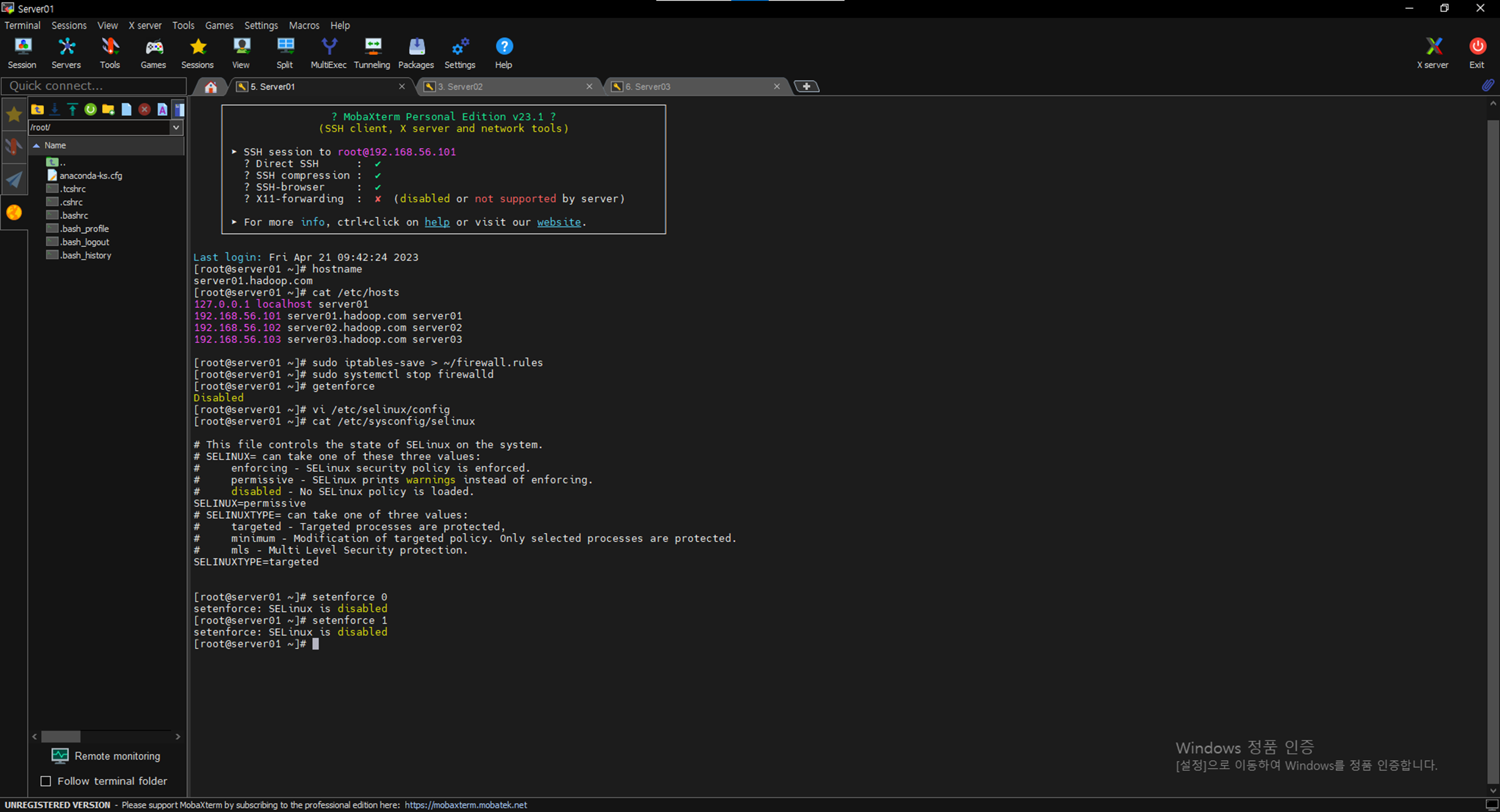This screenshot has width=1500, height=812.
Task: Click the Quick connect input field
Action: [93, 86]
